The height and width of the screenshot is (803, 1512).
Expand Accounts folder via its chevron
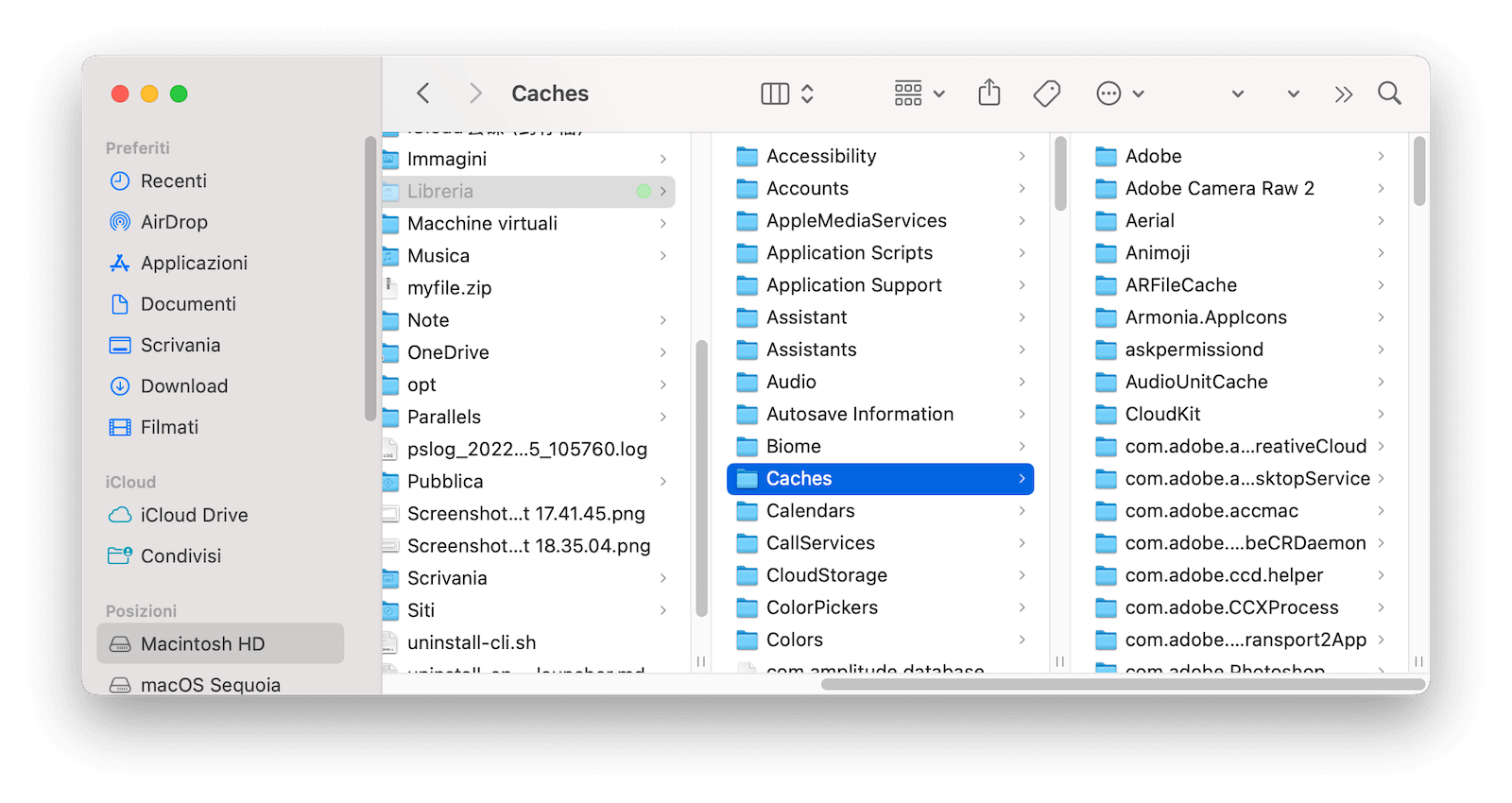tap(1022, 189)
